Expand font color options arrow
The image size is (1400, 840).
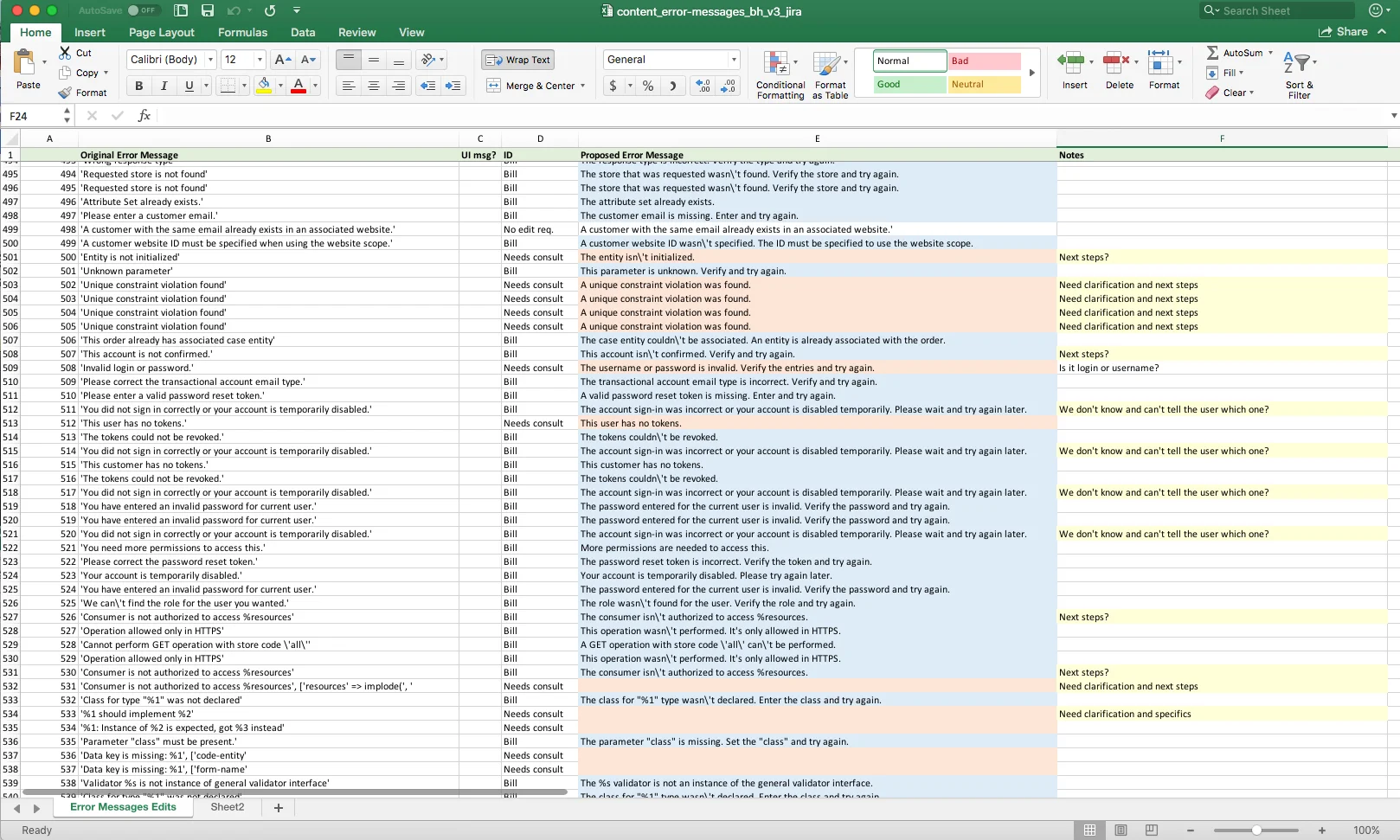tap(315, 86)
